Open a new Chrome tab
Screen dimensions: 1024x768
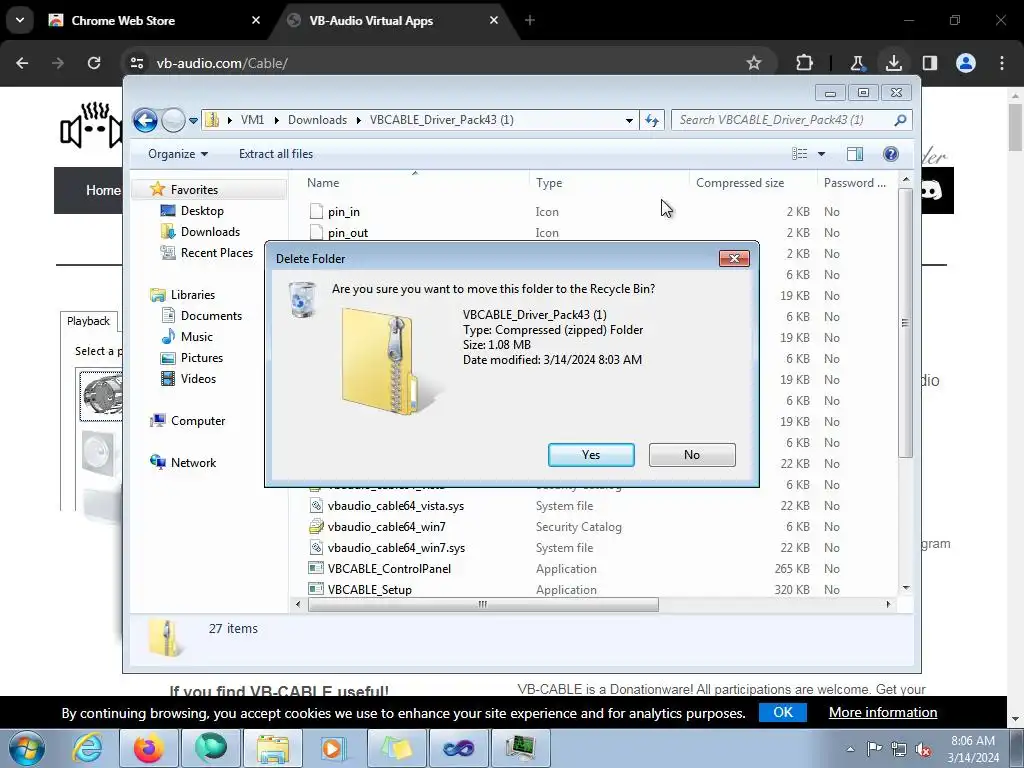click(530, 21)
